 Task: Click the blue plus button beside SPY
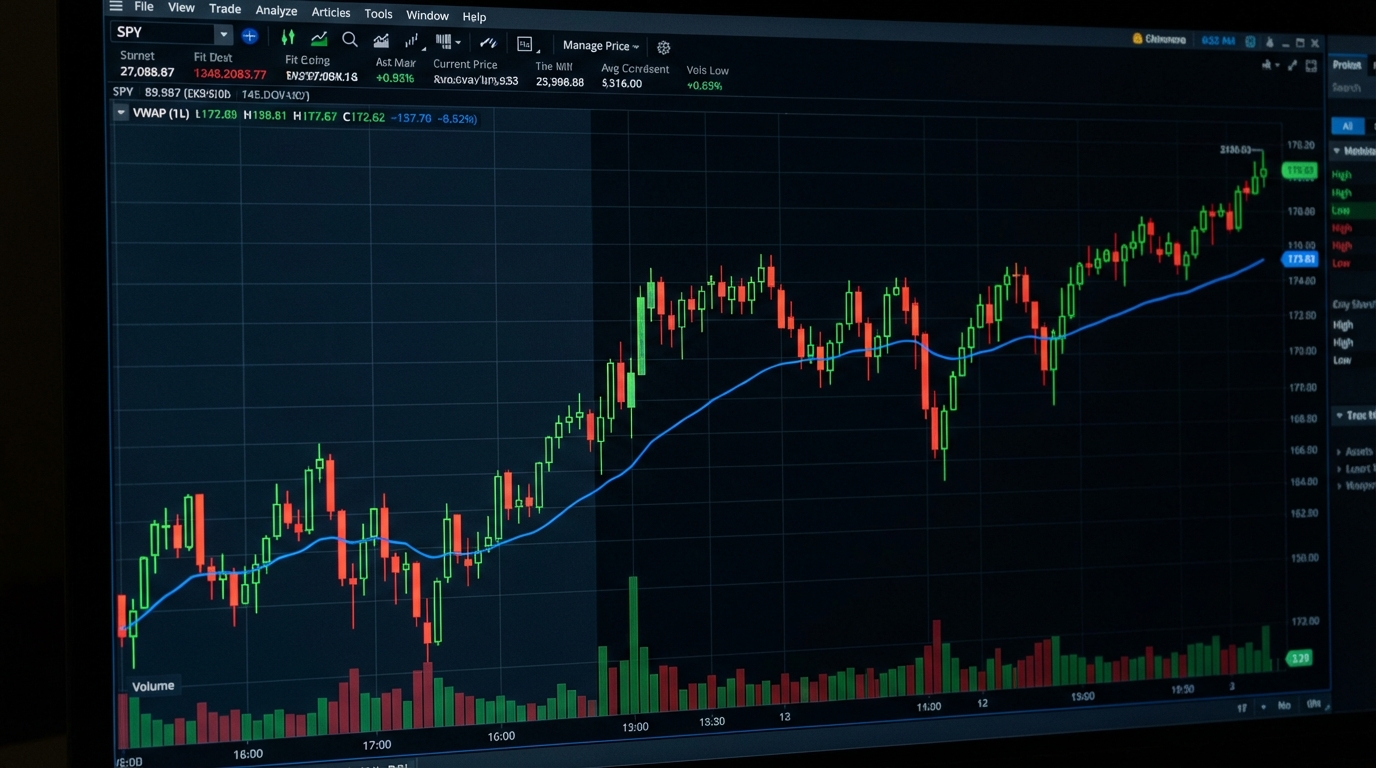coord(249,36)
